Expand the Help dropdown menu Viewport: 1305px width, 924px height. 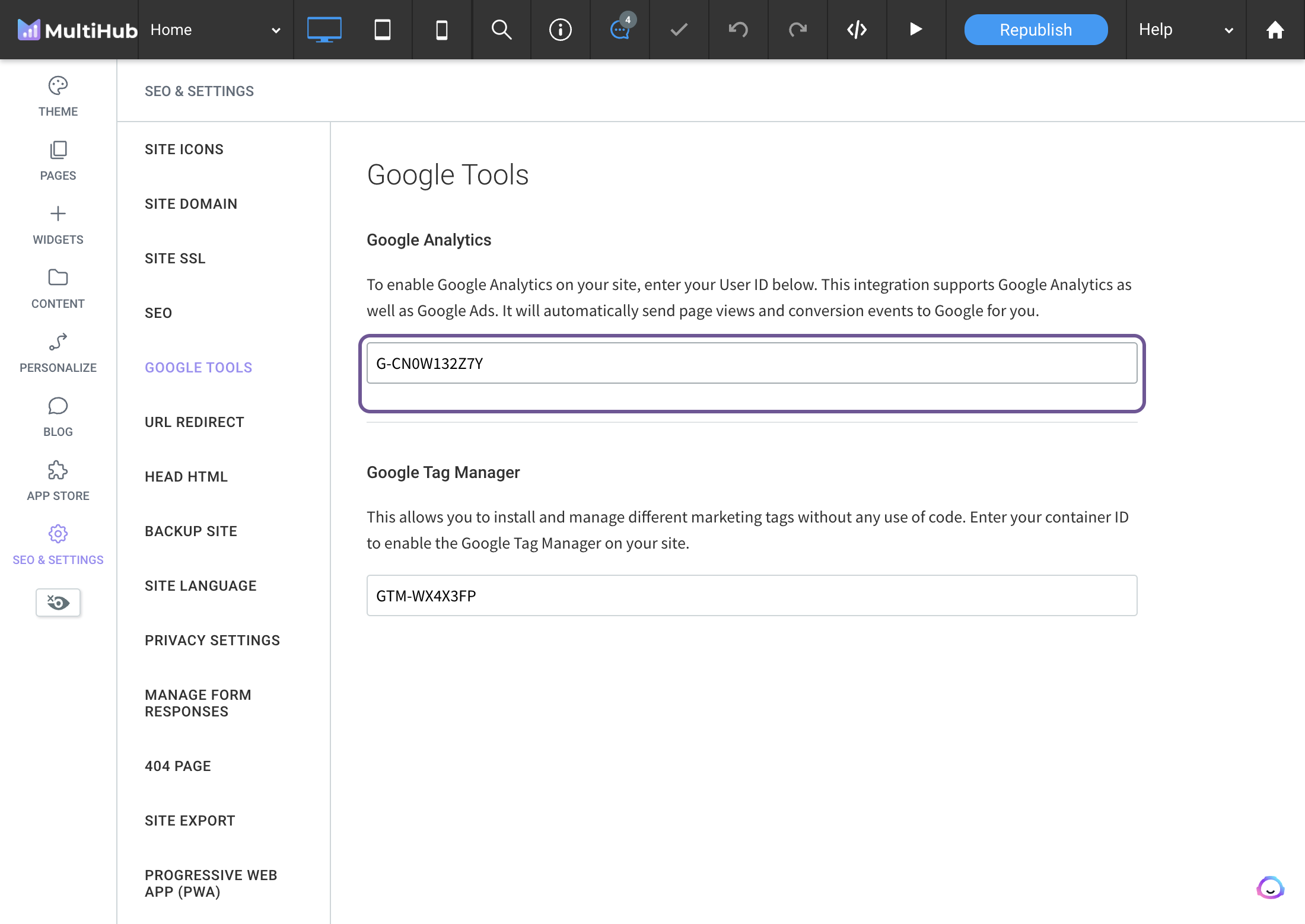click(1186, 30)
